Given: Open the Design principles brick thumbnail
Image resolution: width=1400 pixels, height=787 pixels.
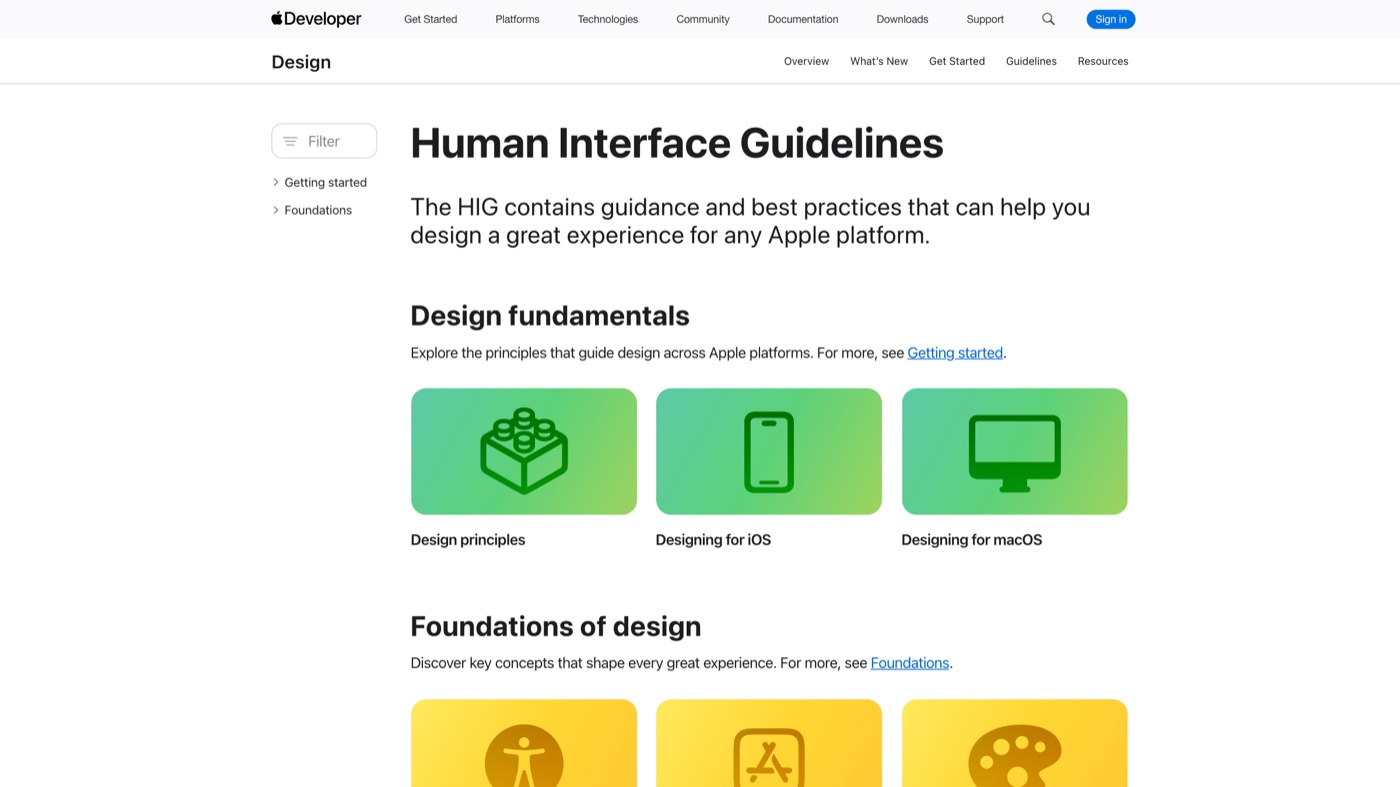Looking at the screenshot, I should pos(524,451).
